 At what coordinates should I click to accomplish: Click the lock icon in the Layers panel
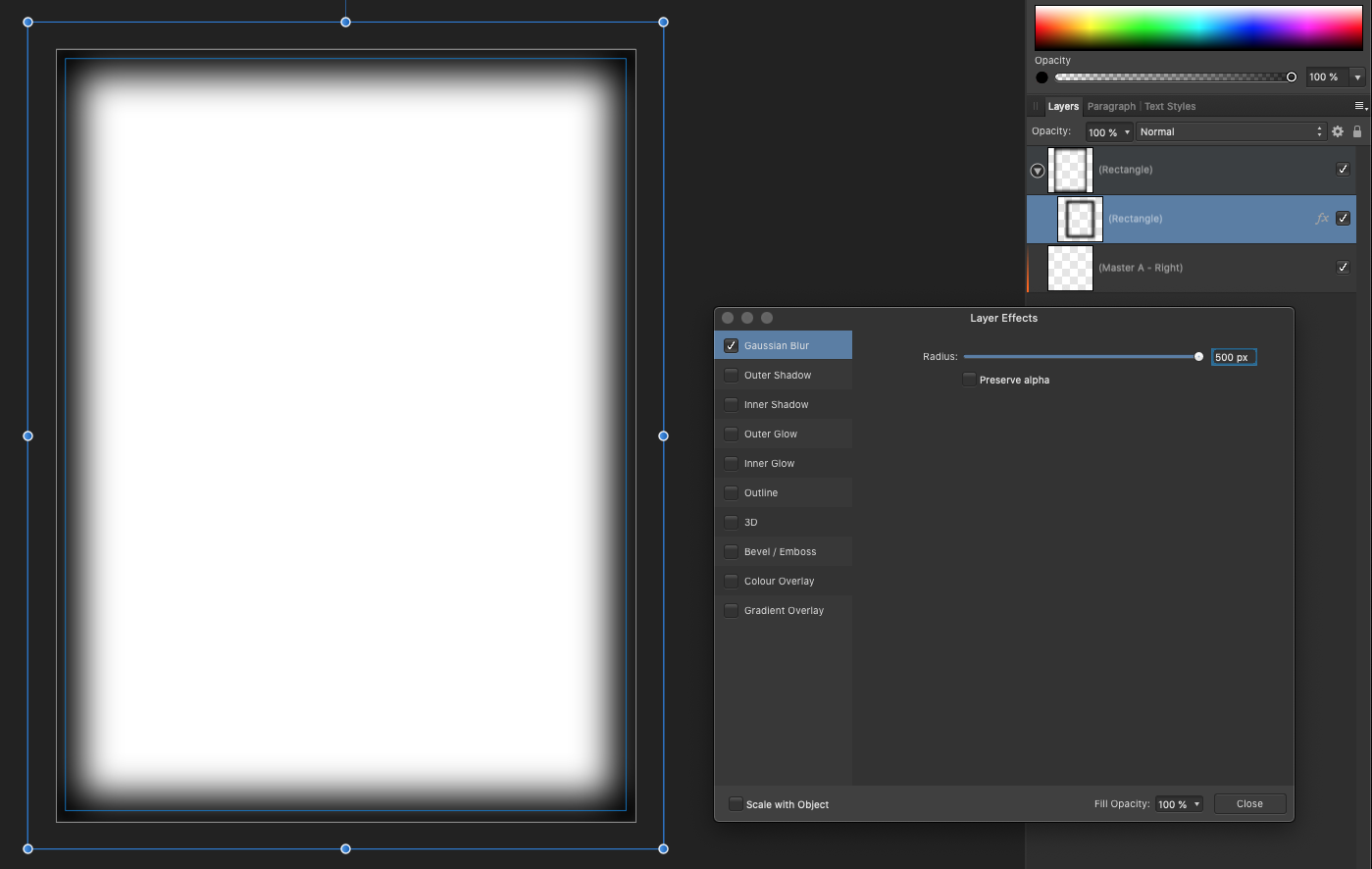(1357, 131)
